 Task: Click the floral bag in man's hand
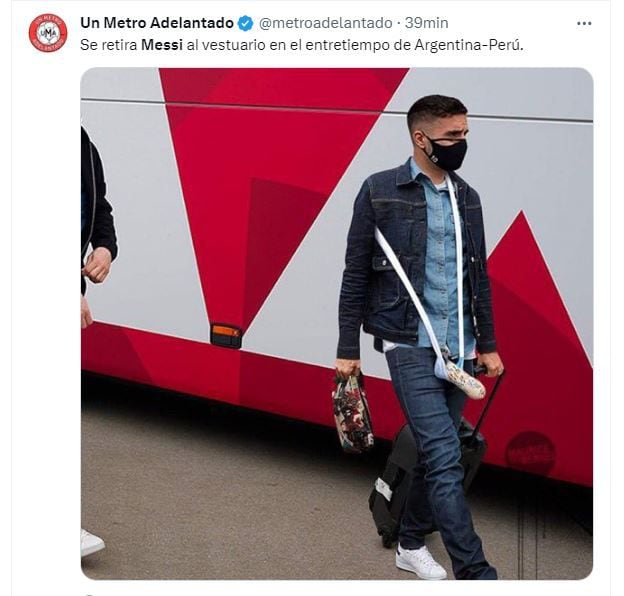pyautogui.click(x=352, y=414)
